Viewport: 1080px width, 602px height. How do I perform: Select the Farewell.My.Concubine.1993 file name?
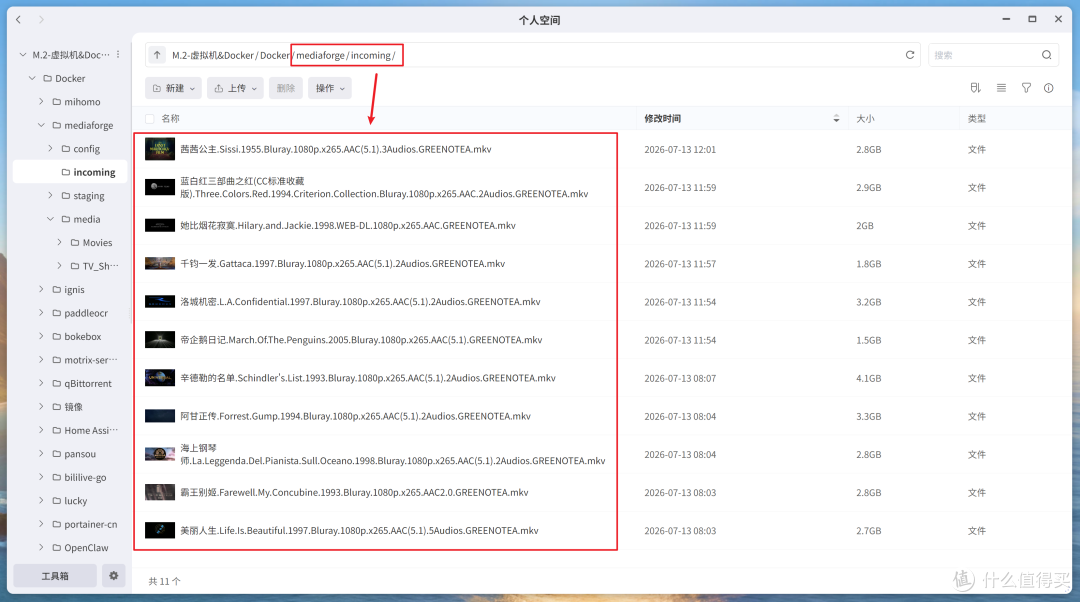click(354, 492)
